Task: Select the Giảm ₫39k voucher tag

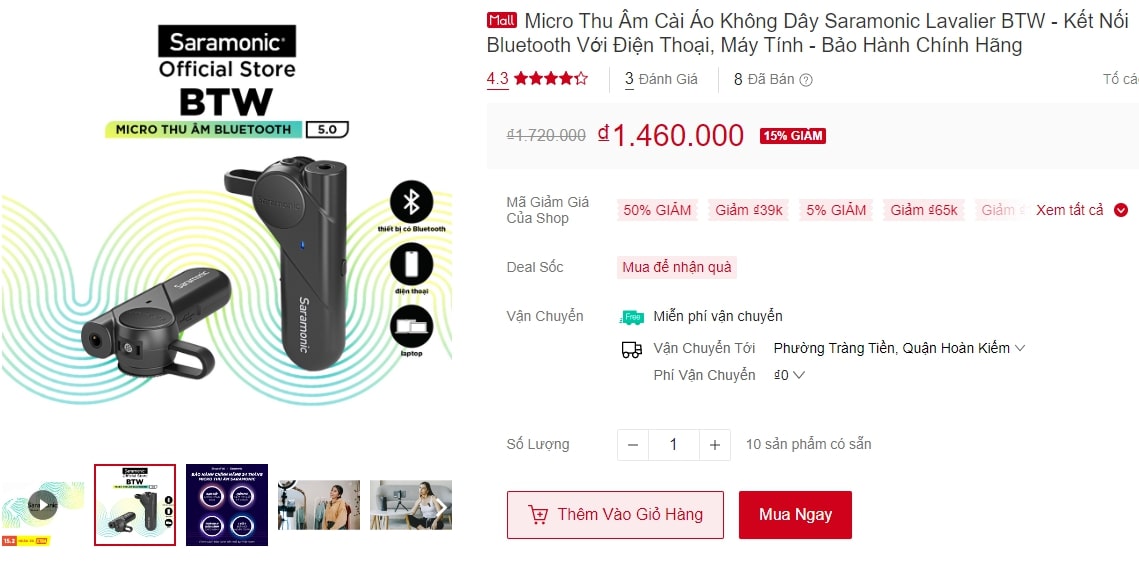Action: [x=749, y=210]
